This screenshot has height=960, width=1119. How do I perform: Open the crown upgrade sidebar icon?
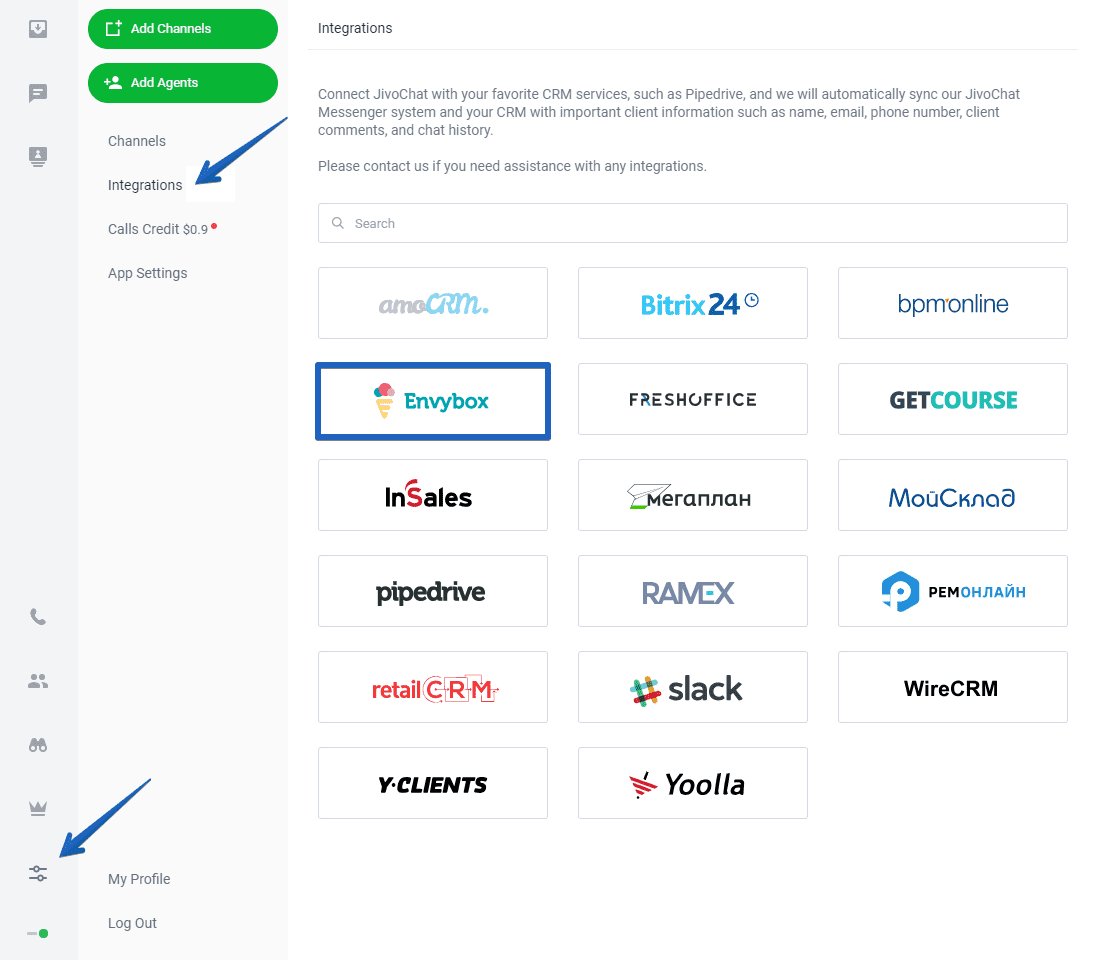pyautogui.click(x=38, y=809)
